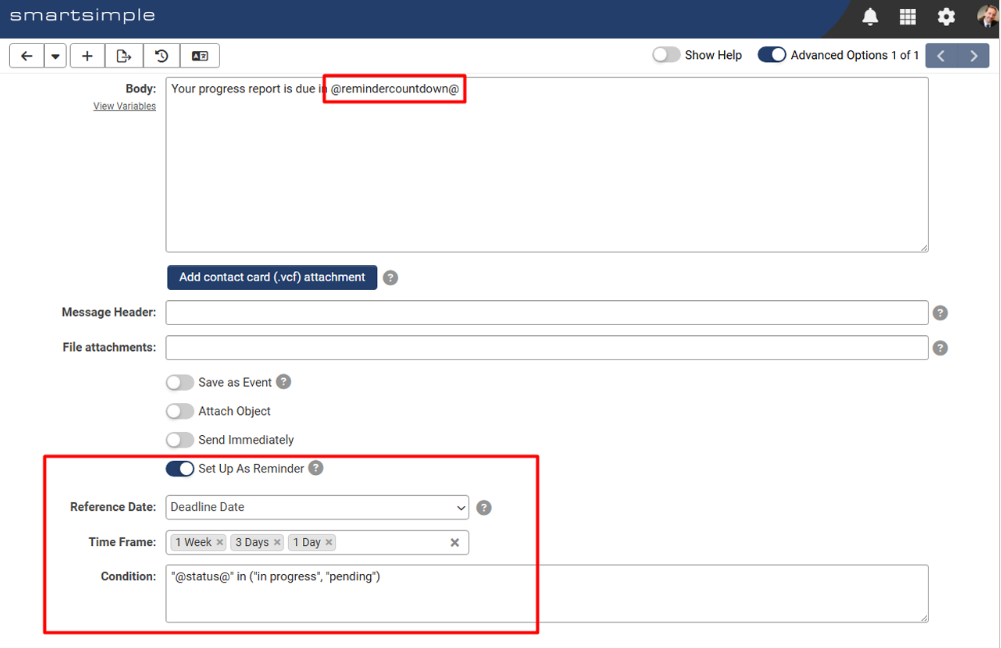
Task: Click the translation/language card toolbar icon
Action: tap(200, 56)
